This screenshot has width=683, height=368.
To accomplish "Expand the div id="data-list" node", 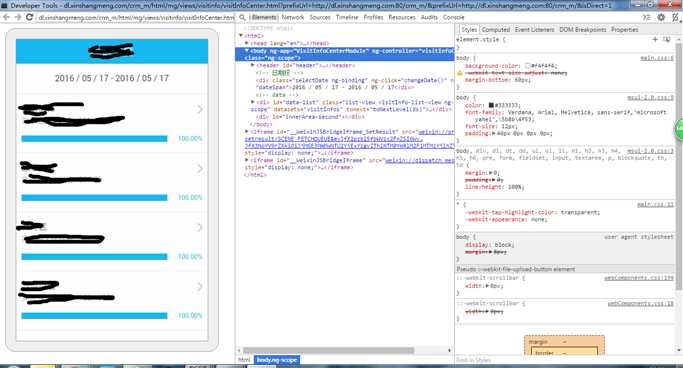I will (253, 102).
